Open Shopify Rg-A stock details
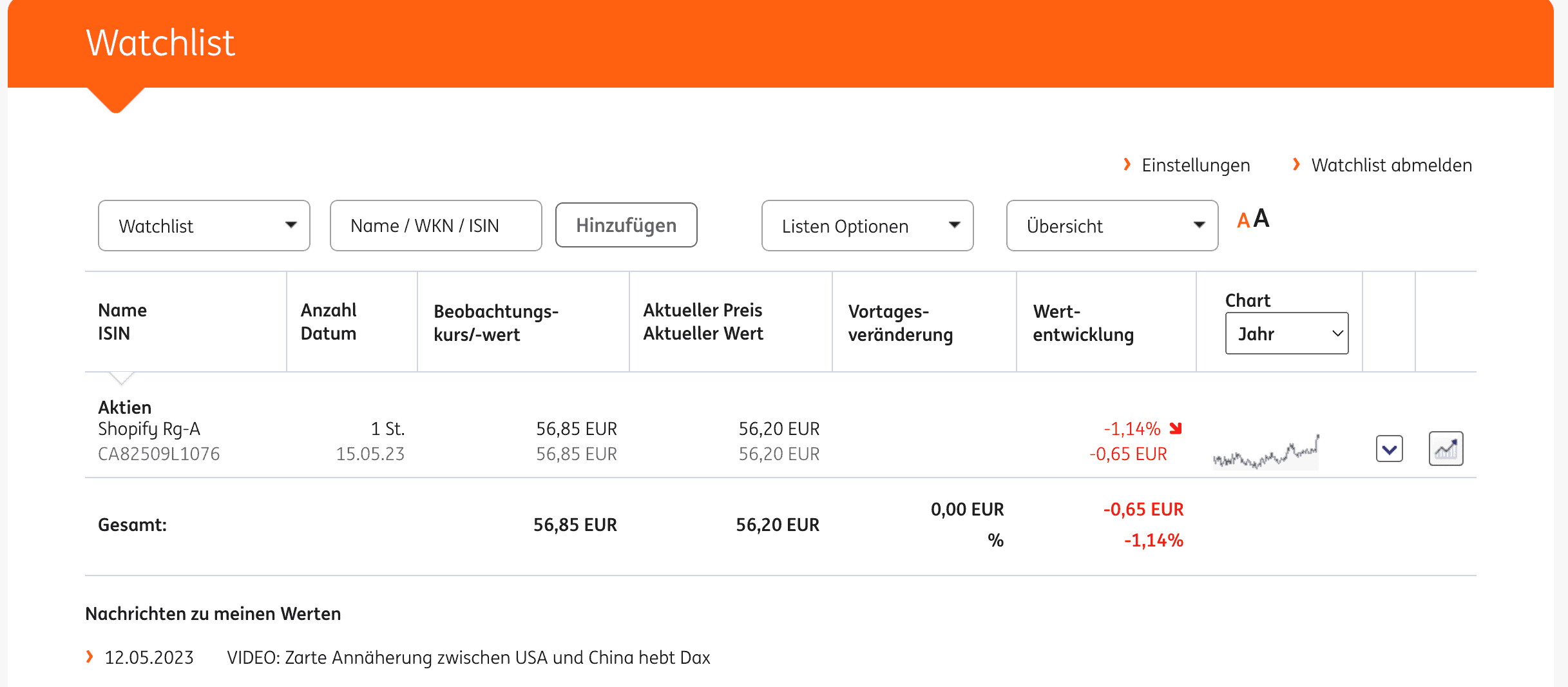The width and height of the screenshot is (1568, 687). pyautogui.click(x=149, y=429)
